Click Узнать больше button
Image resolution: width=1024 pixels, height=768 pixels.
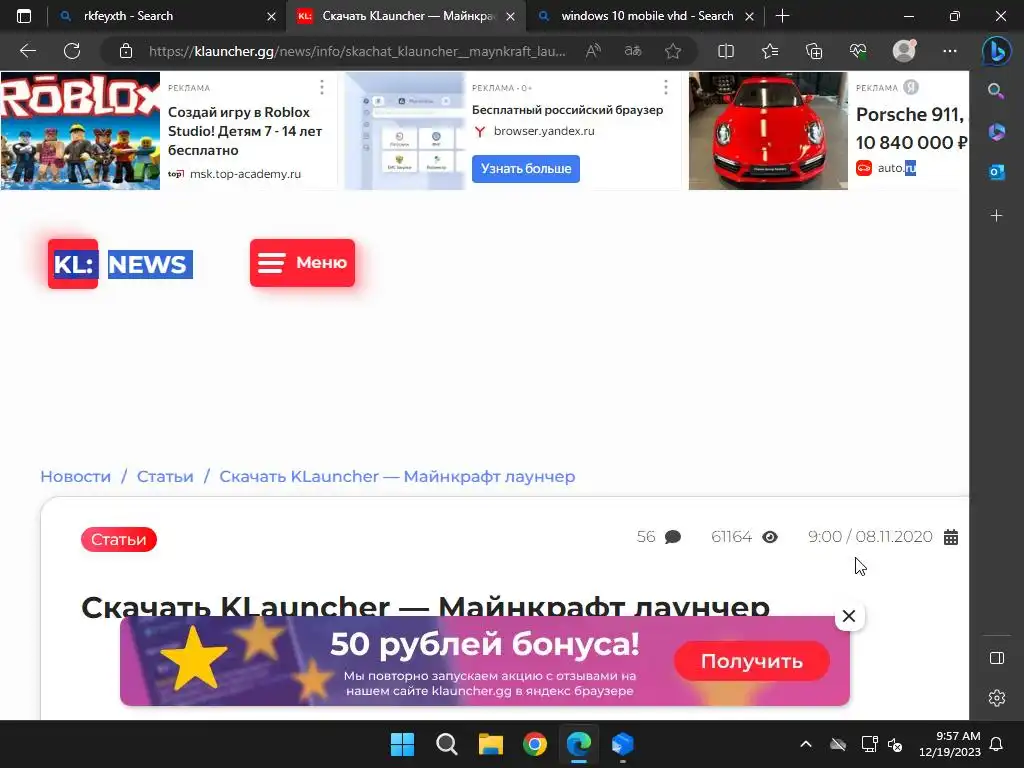pyautogui.click(x=526, y=168)
